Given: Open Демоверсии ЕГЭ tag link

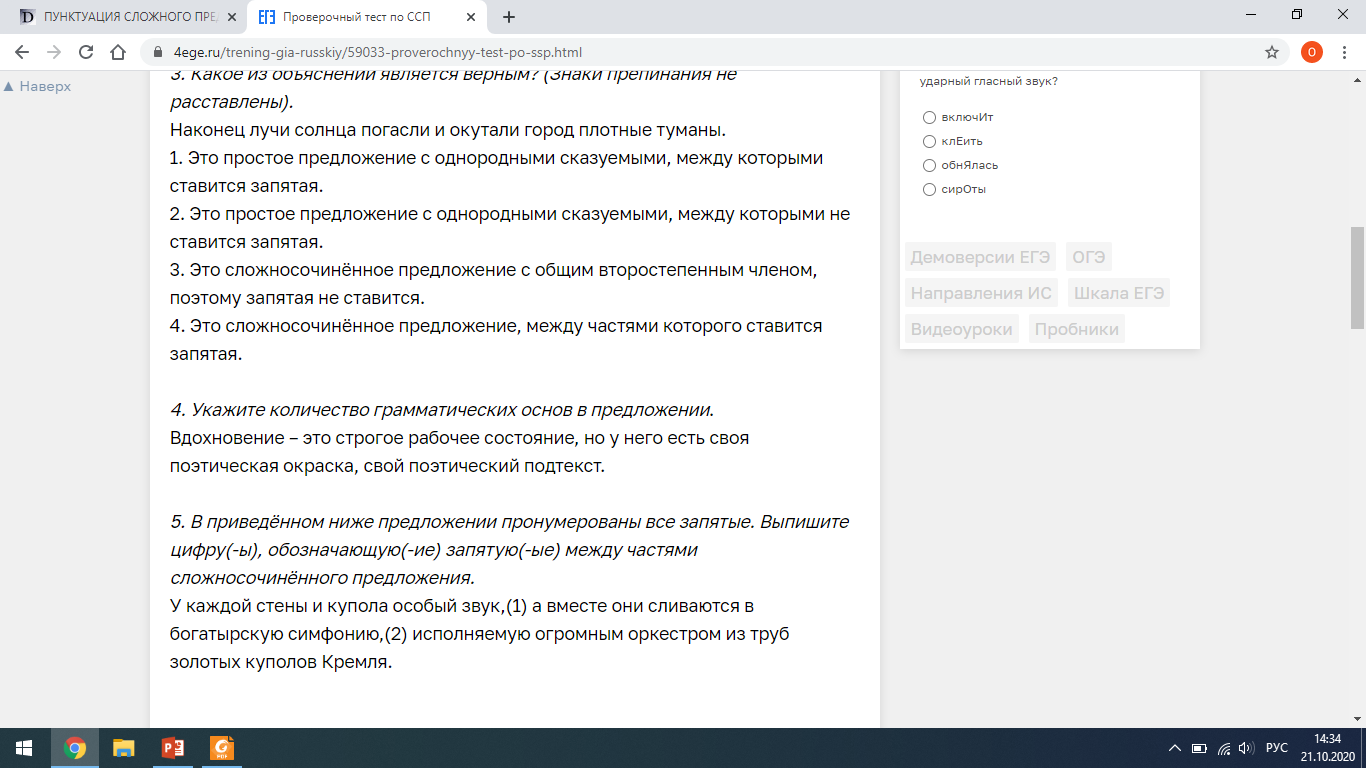Looking at the screenshot, I should pos(980,257).
